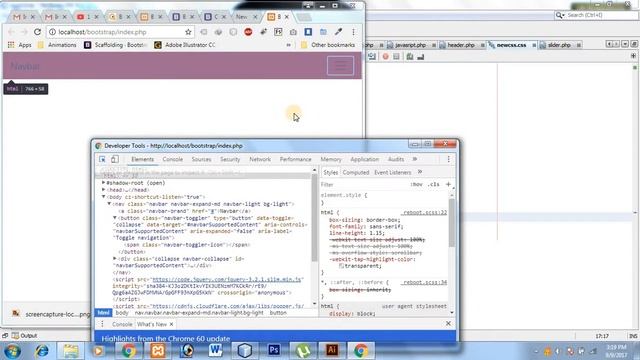
Task: Toggle the :hov element state panel
Action: [416, 184]
